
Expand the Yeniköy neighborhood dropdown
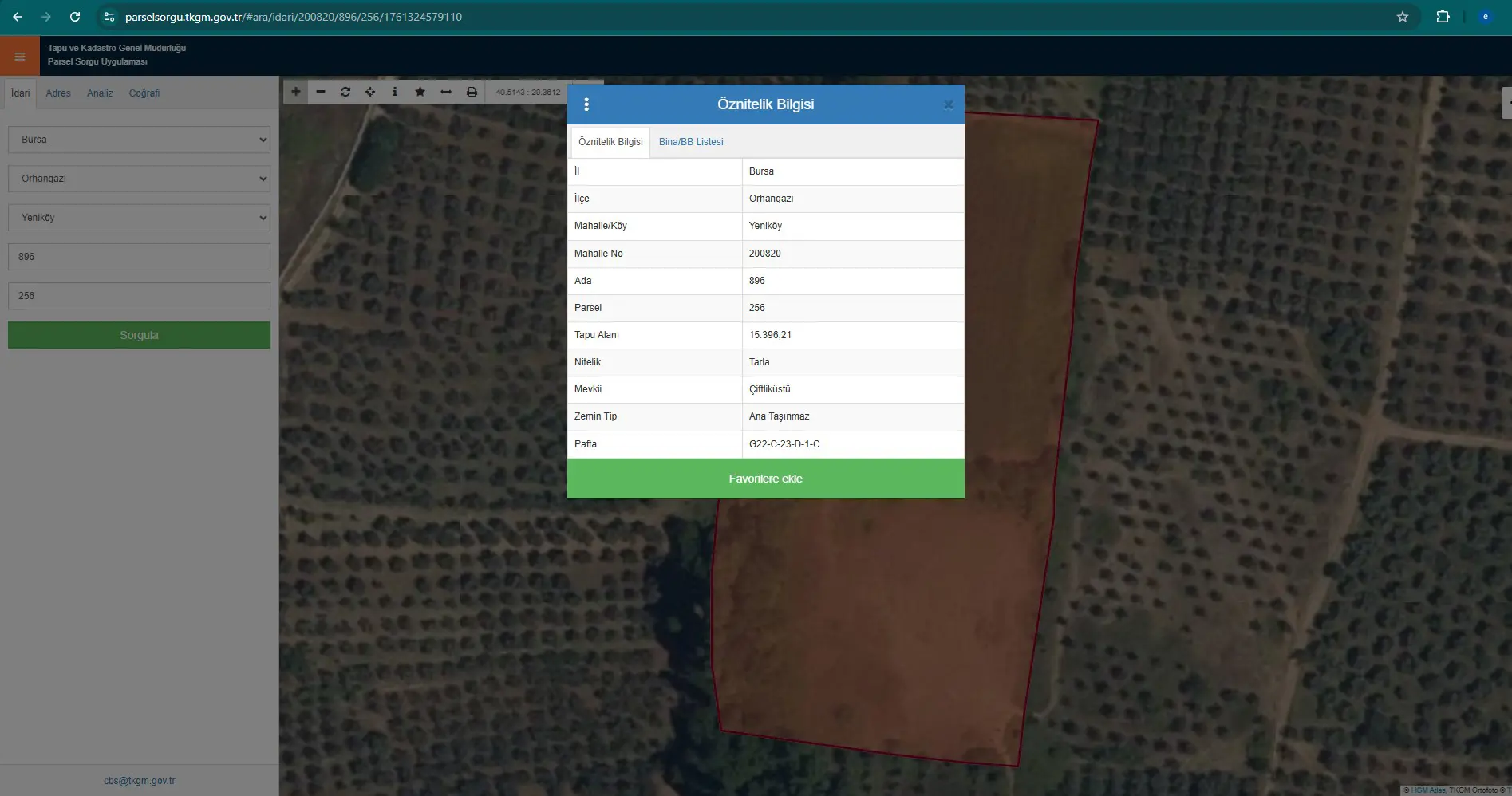[x=140, y=218]
